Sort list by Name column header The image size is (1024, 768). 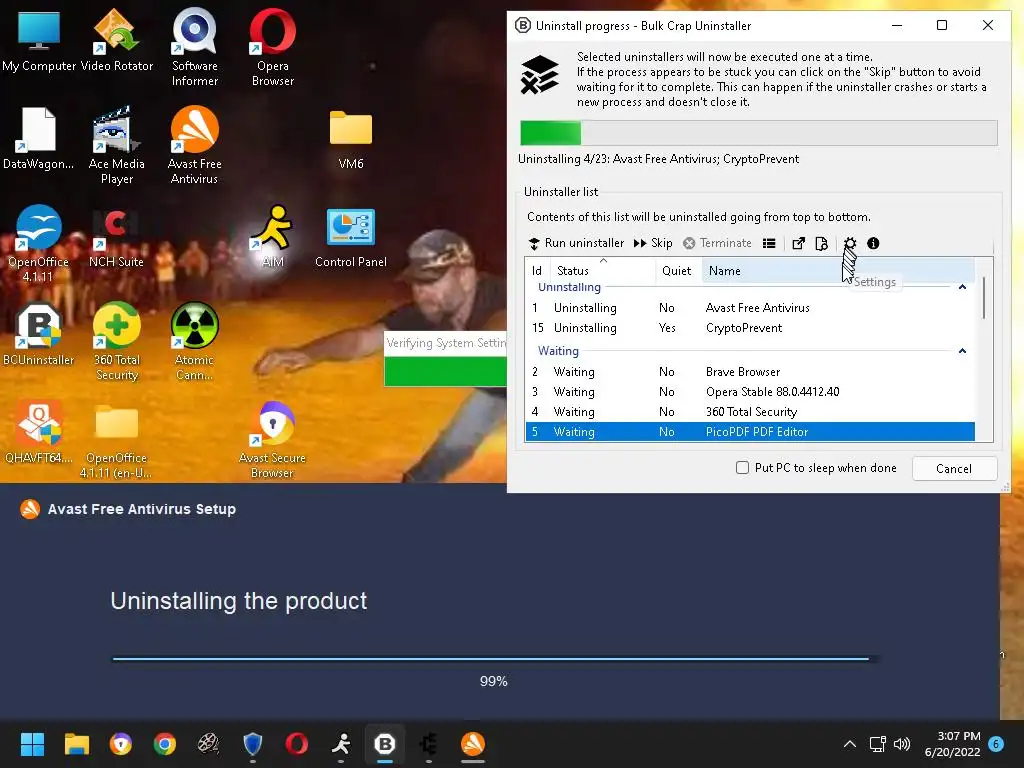click(x=838, y=270)
